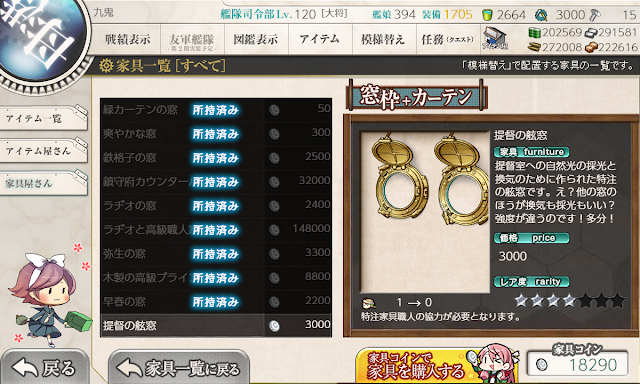Click the 戻る back button

45,368
